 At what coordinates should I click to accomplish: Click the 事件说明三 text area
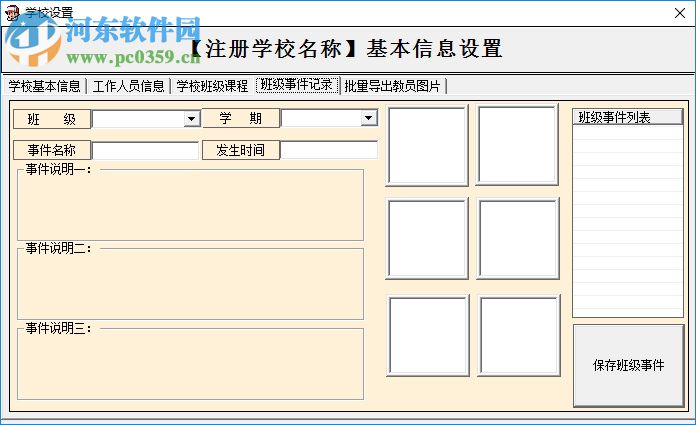coord(190,364)
